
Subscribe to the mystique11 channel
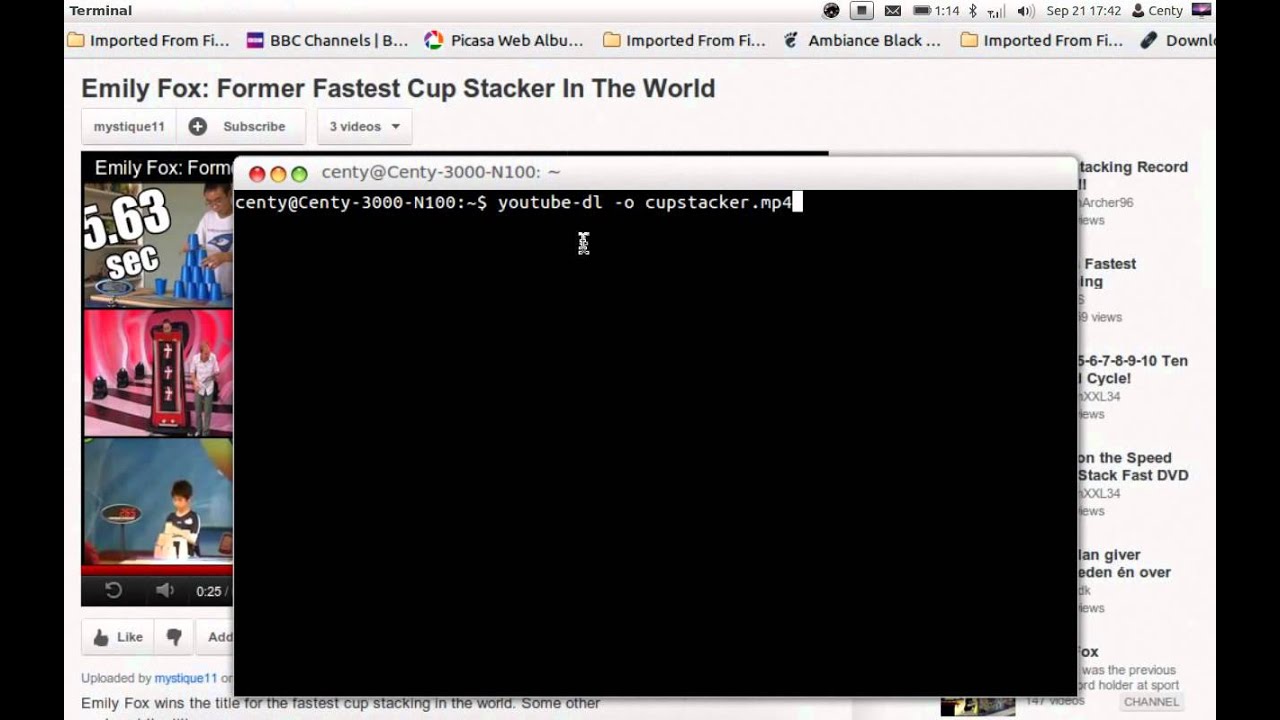(241, 127)
